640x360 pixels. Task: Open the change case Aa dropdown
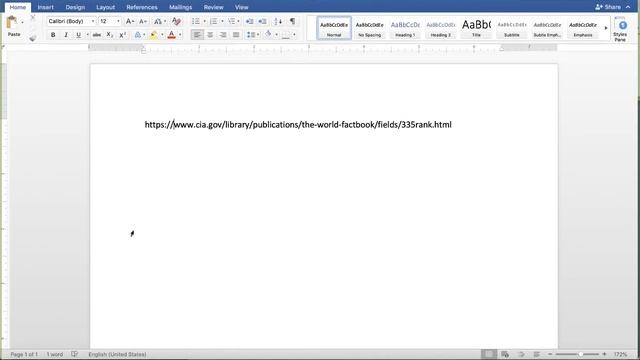coord(159,21)
